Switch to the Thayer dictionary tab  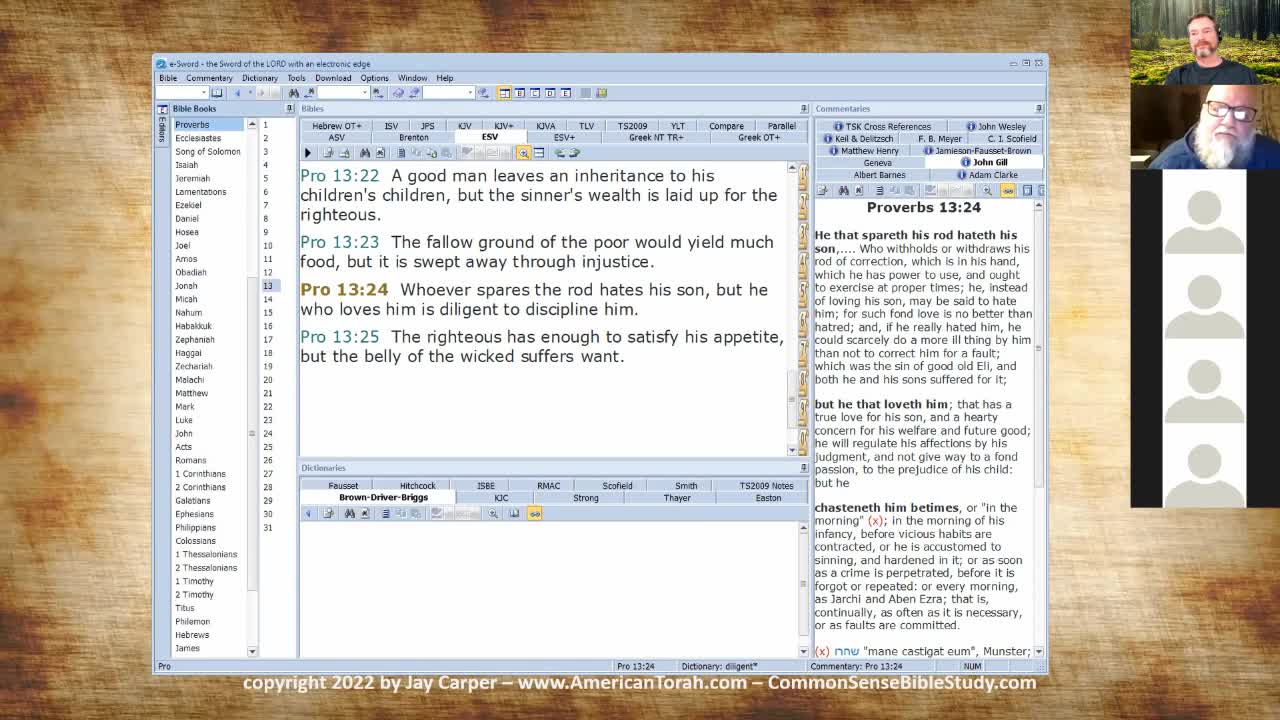tap(677, 498)
